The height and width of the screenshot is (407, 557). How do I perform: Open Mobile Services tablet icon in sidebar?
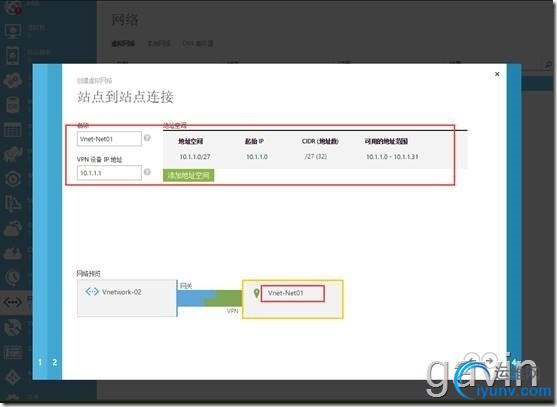(x=13, y=55)
